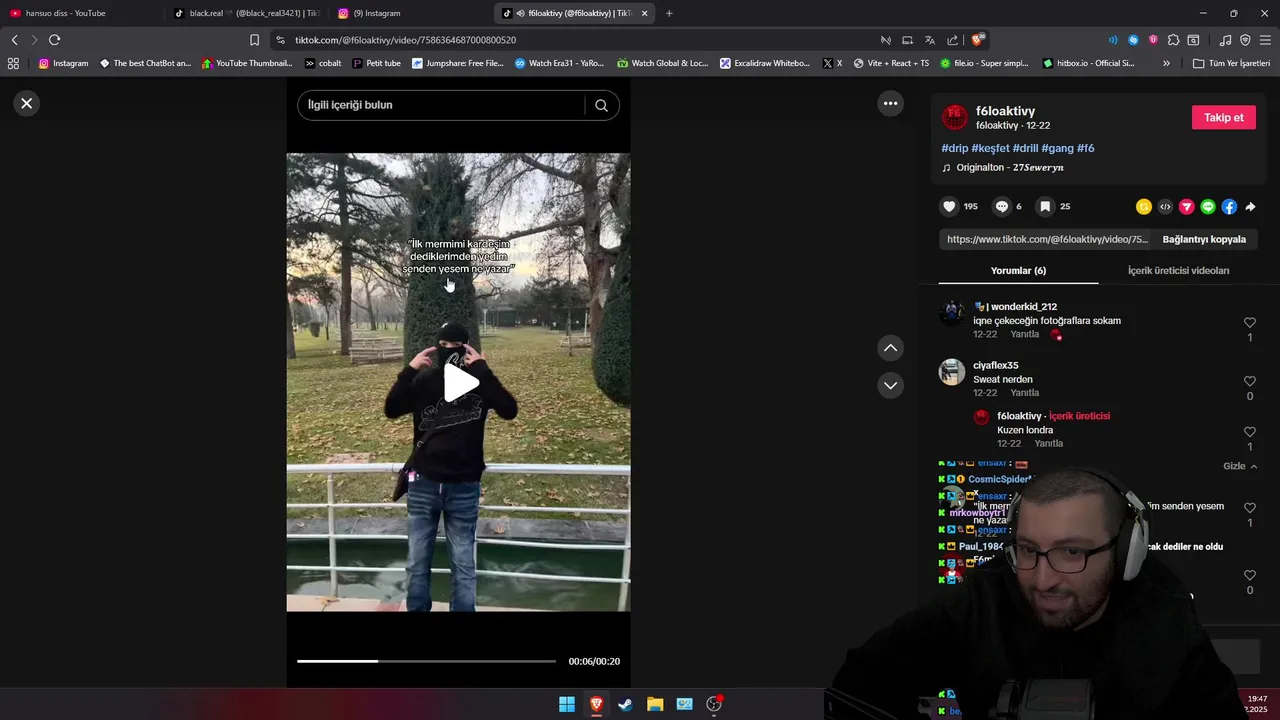The width and height of the screenshot is (1280, 720).
Task: Open the browser hamburger main menu
Action: pyautogui.click(x=1266, y=40)
